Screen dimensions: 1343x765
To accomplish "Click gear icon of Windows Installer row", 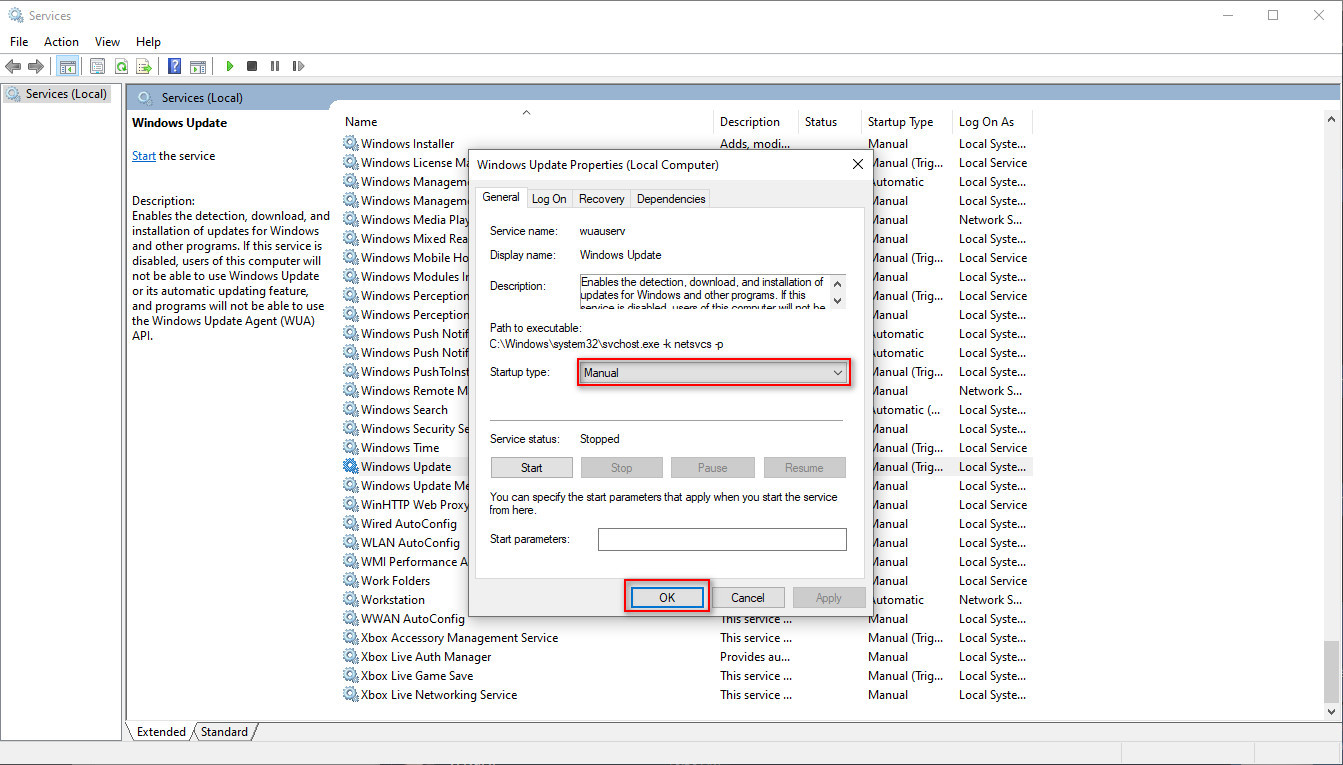I will 350,144.
